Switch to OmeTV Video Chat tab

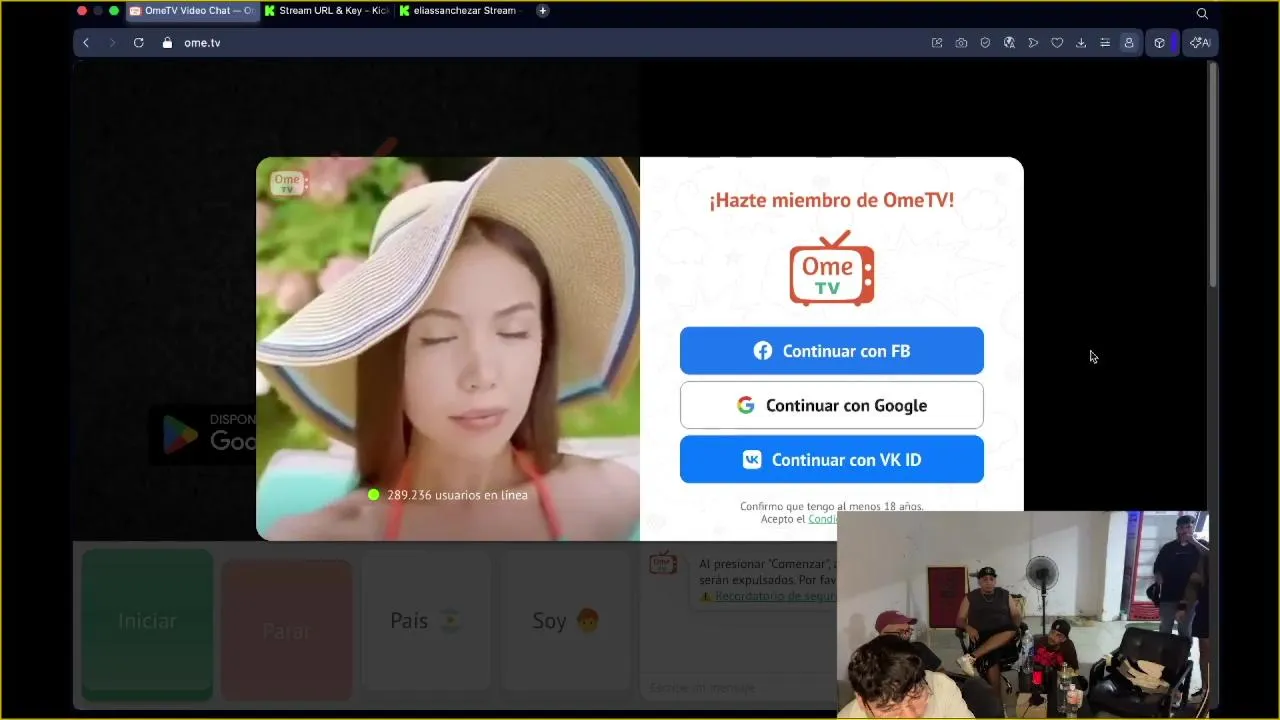click(x=192, y=11)
